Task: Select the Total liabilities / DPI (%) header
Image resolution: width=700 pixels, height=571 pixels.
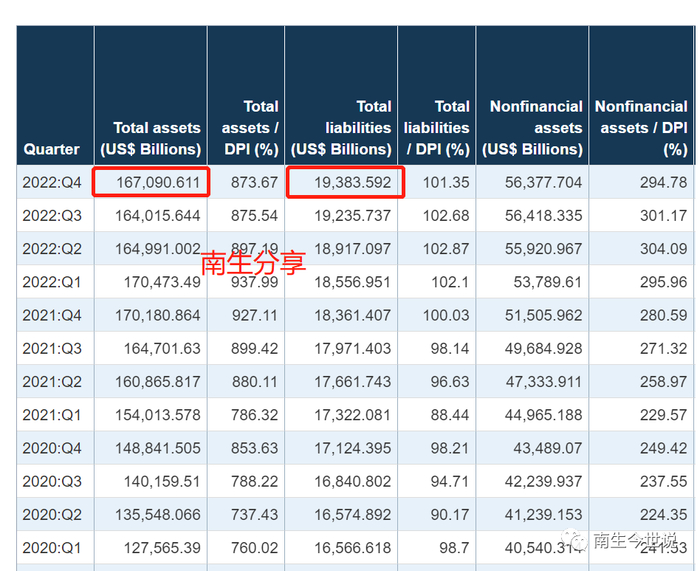Action: [437, 127]
